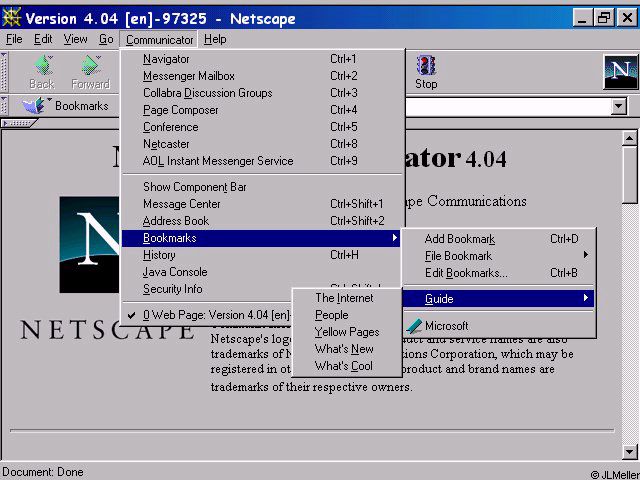Open the Go menu

[106, 39]
